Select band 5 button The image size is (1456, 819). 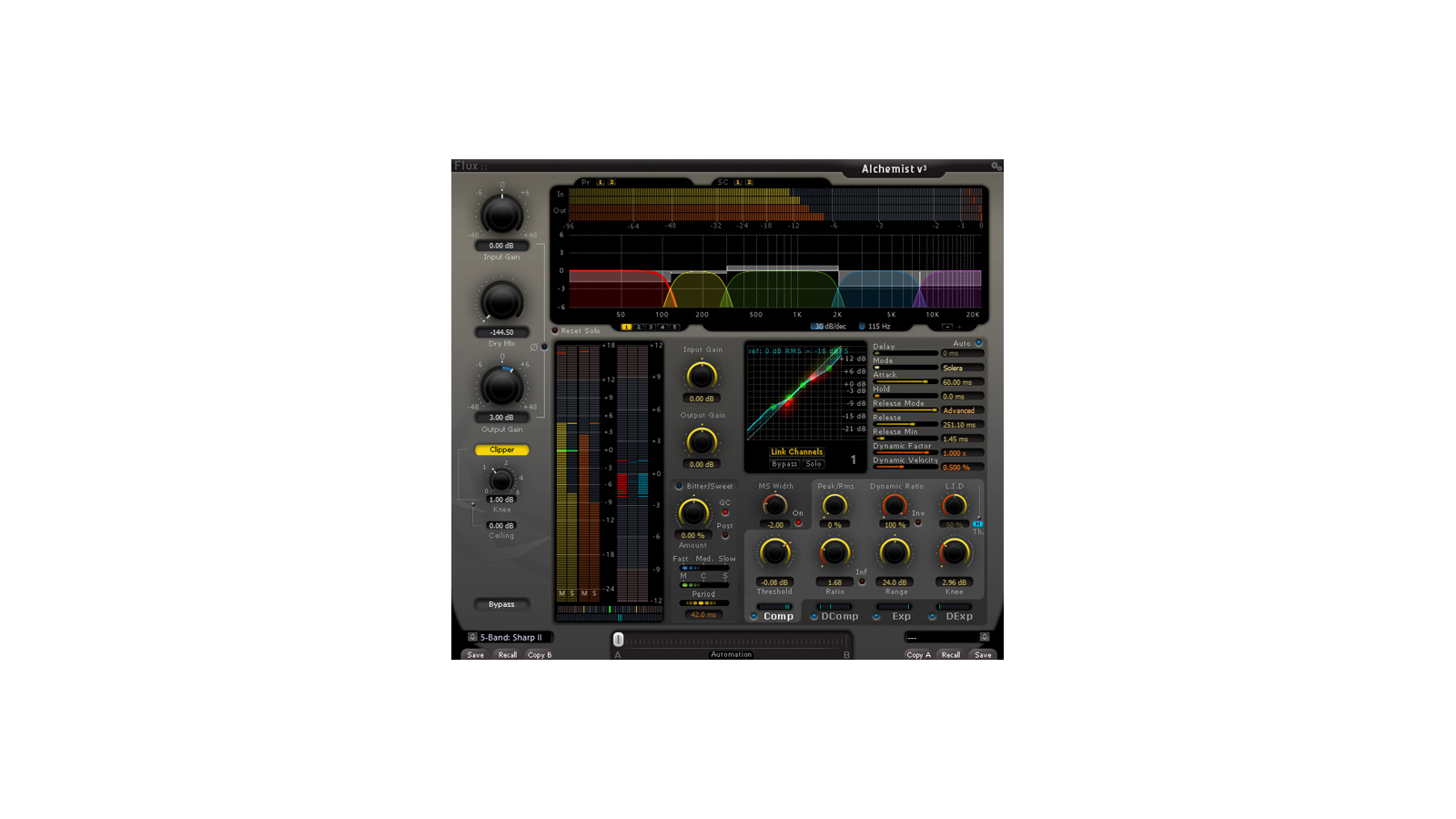[x=674, y=327]
